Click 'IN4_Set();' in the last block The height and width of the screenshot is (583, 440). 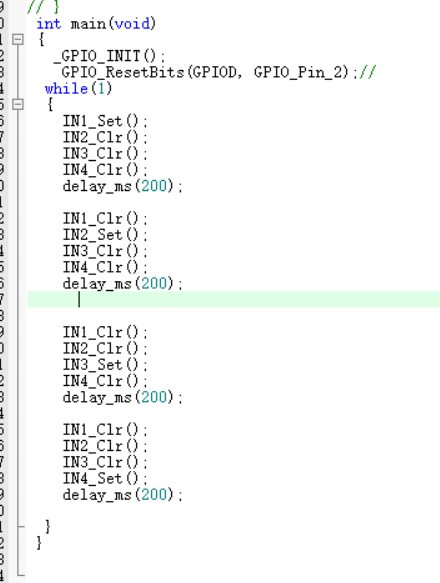pos(105,478)
